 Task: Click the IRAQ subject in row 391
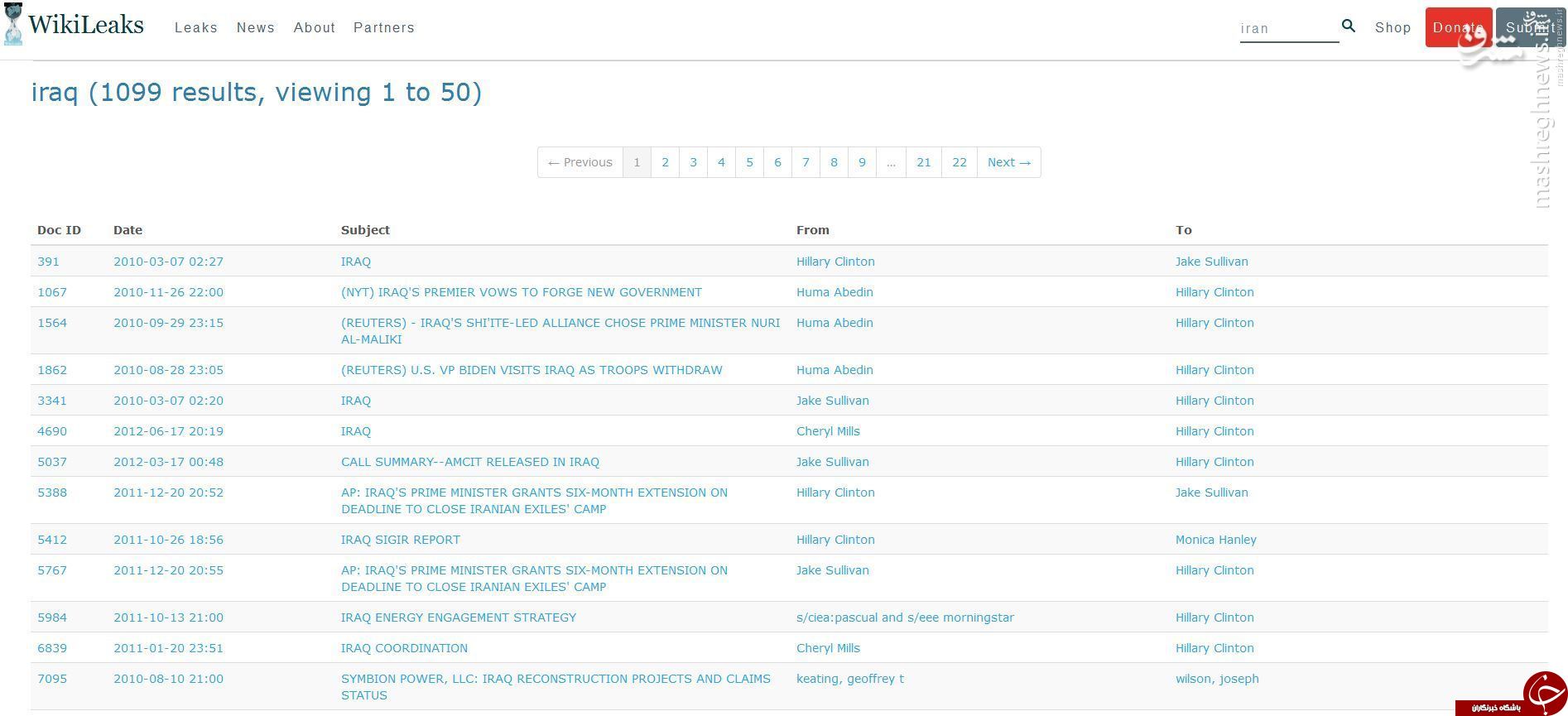pos(356,262)
